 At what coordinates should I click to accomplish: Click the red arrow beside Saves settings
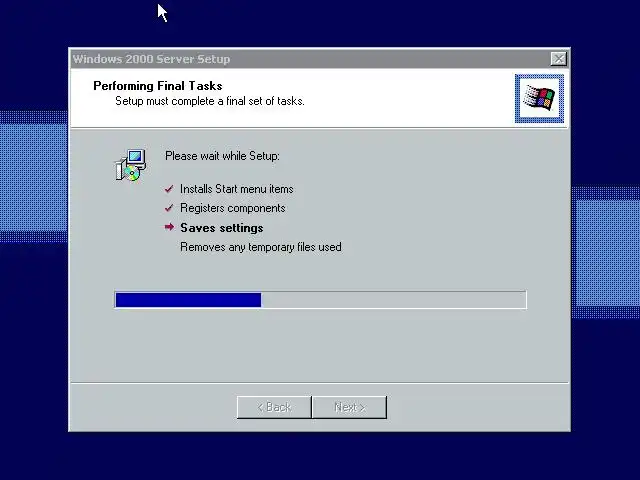tap(169, 227)
